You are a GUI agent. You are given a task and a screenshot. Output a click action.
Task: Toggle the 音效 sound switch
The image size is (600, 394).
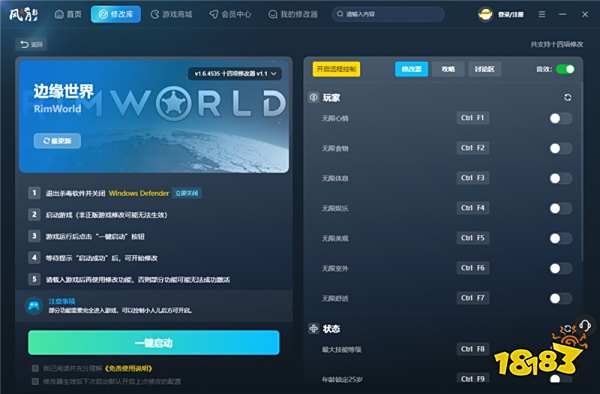565,69
